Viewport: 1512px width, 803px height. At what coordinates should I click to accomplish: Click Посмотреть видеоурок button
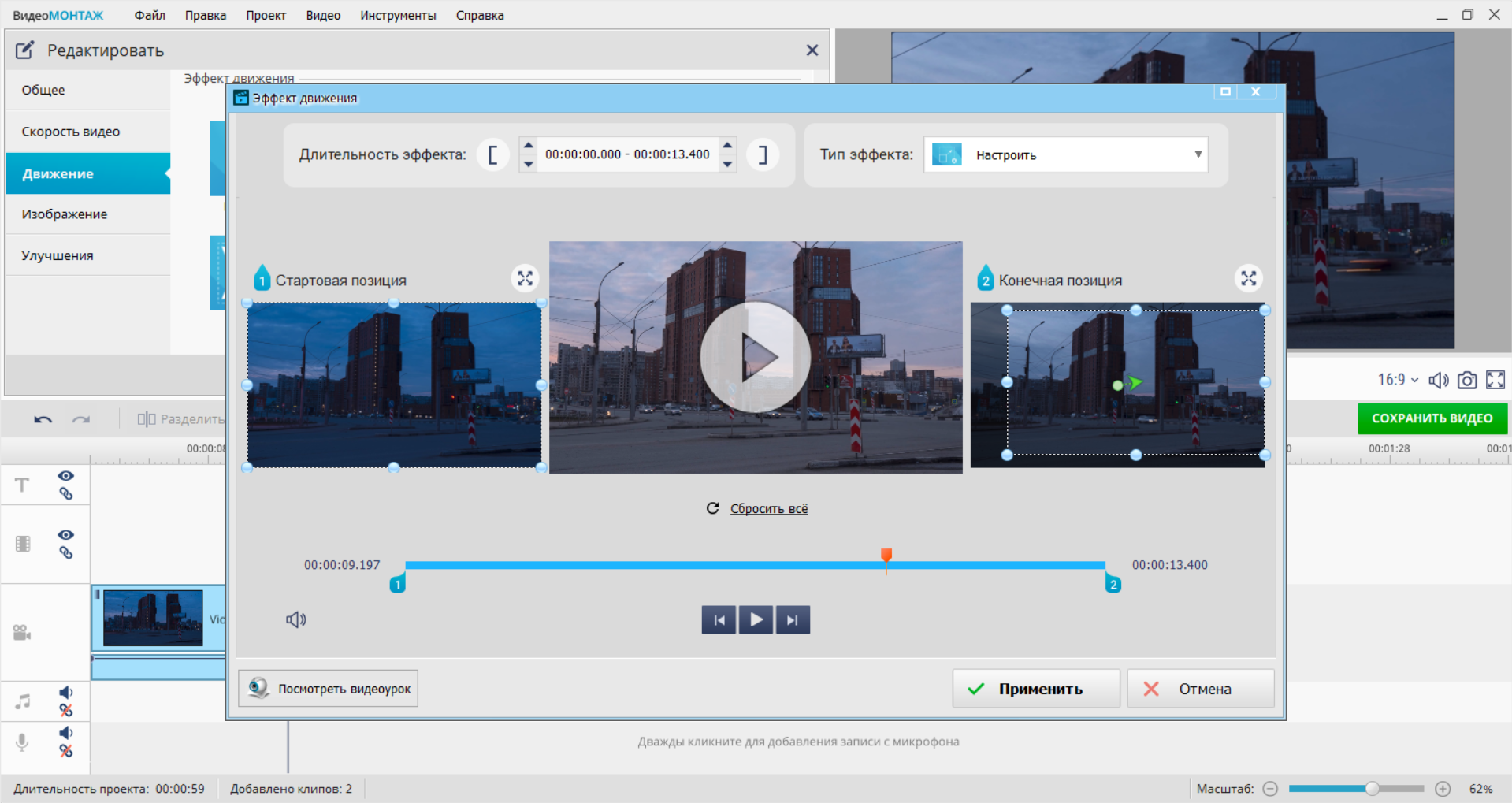[328, 689]
